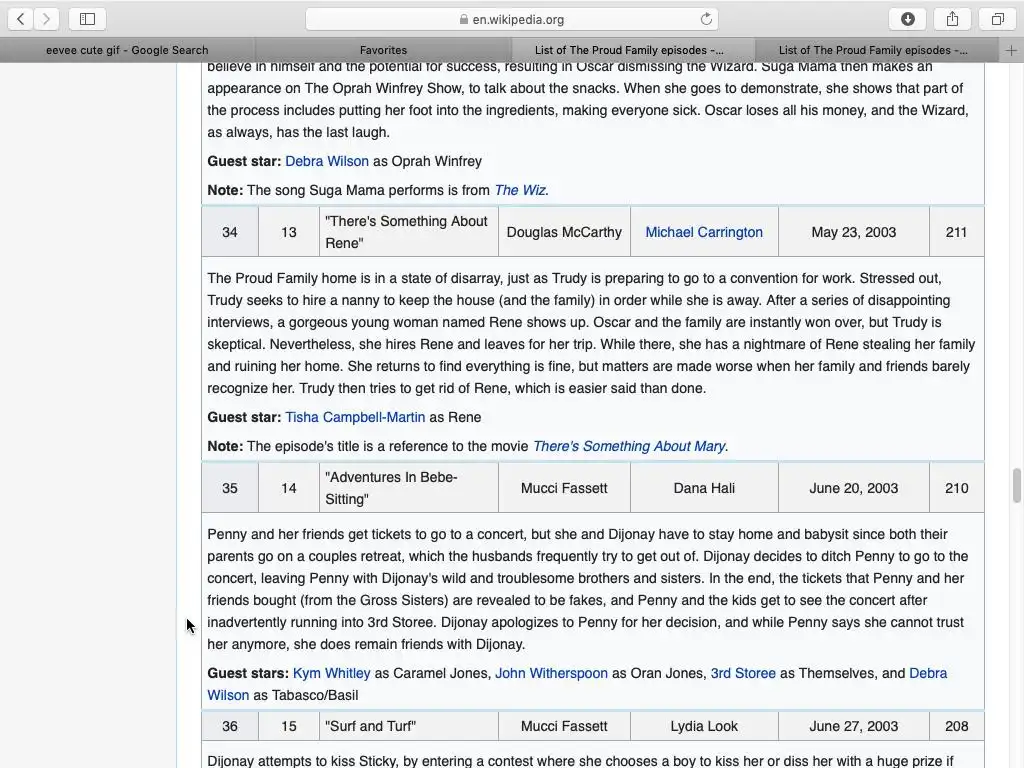Open Kym Whitley link
This screenshot has height=768, width=1024.
tap(332, 673)
